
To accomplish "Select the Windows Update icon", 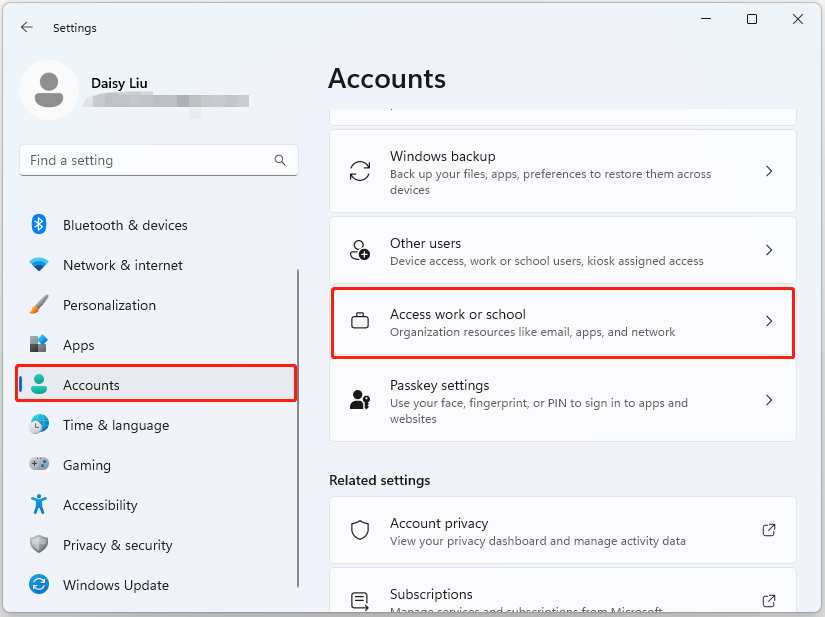I will coord(39,585).
